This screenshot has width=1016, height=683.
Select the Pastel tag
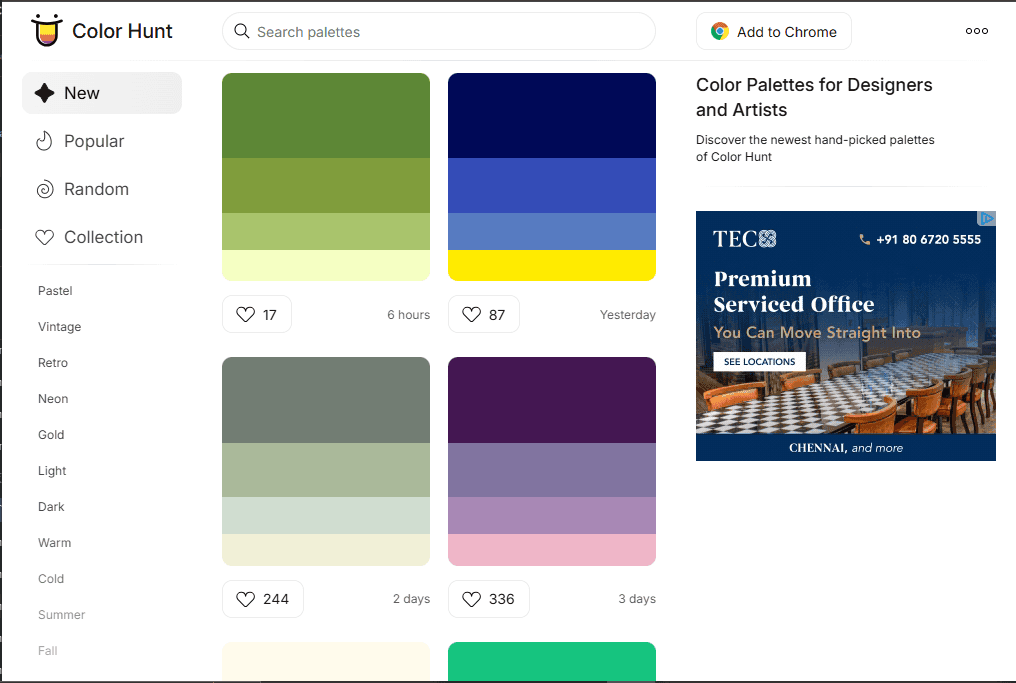(55, 291)
